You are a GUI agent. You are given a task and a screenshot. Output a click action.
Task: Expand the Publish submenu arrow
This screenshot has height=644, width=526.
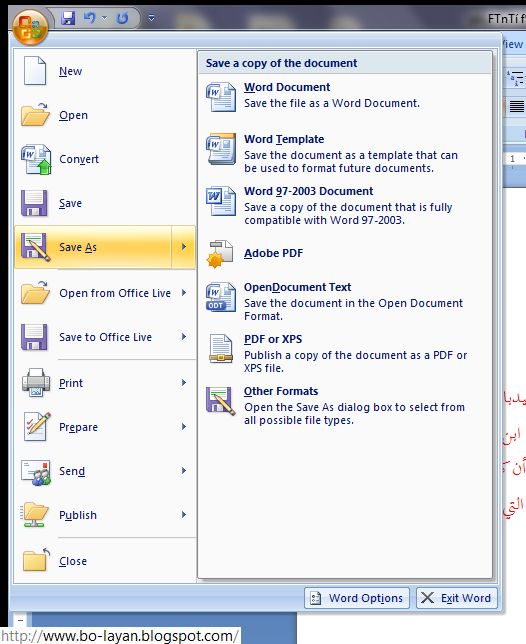pyautogui.click(x=184, y=515)
